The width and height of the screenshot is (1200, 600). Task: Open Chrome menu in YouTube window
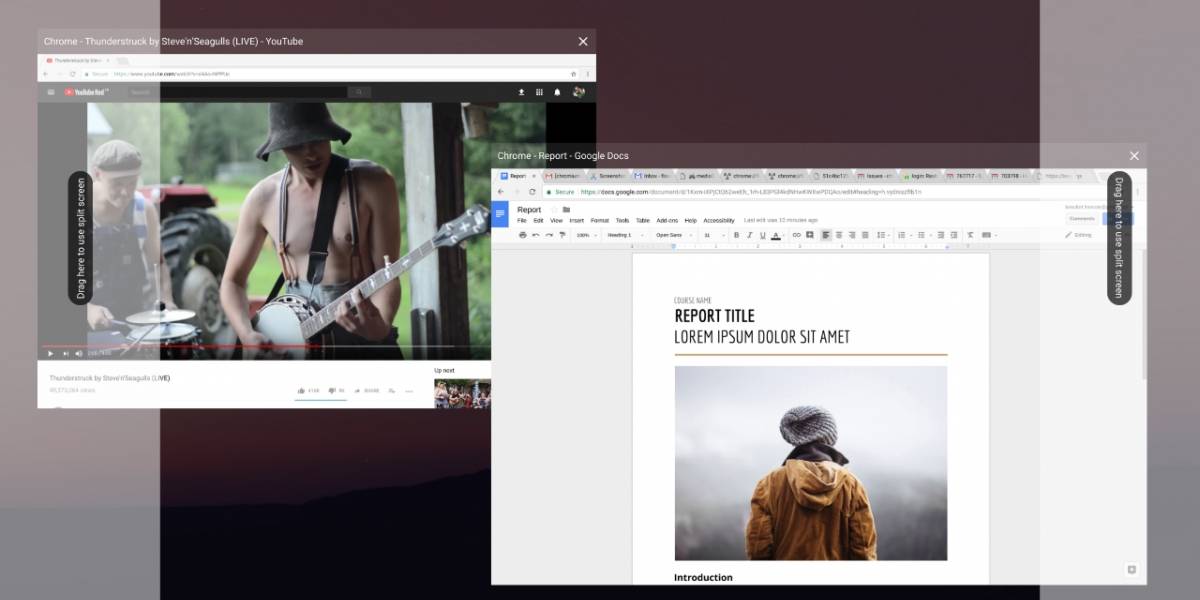pyautogui.click(x=587, y=74)
